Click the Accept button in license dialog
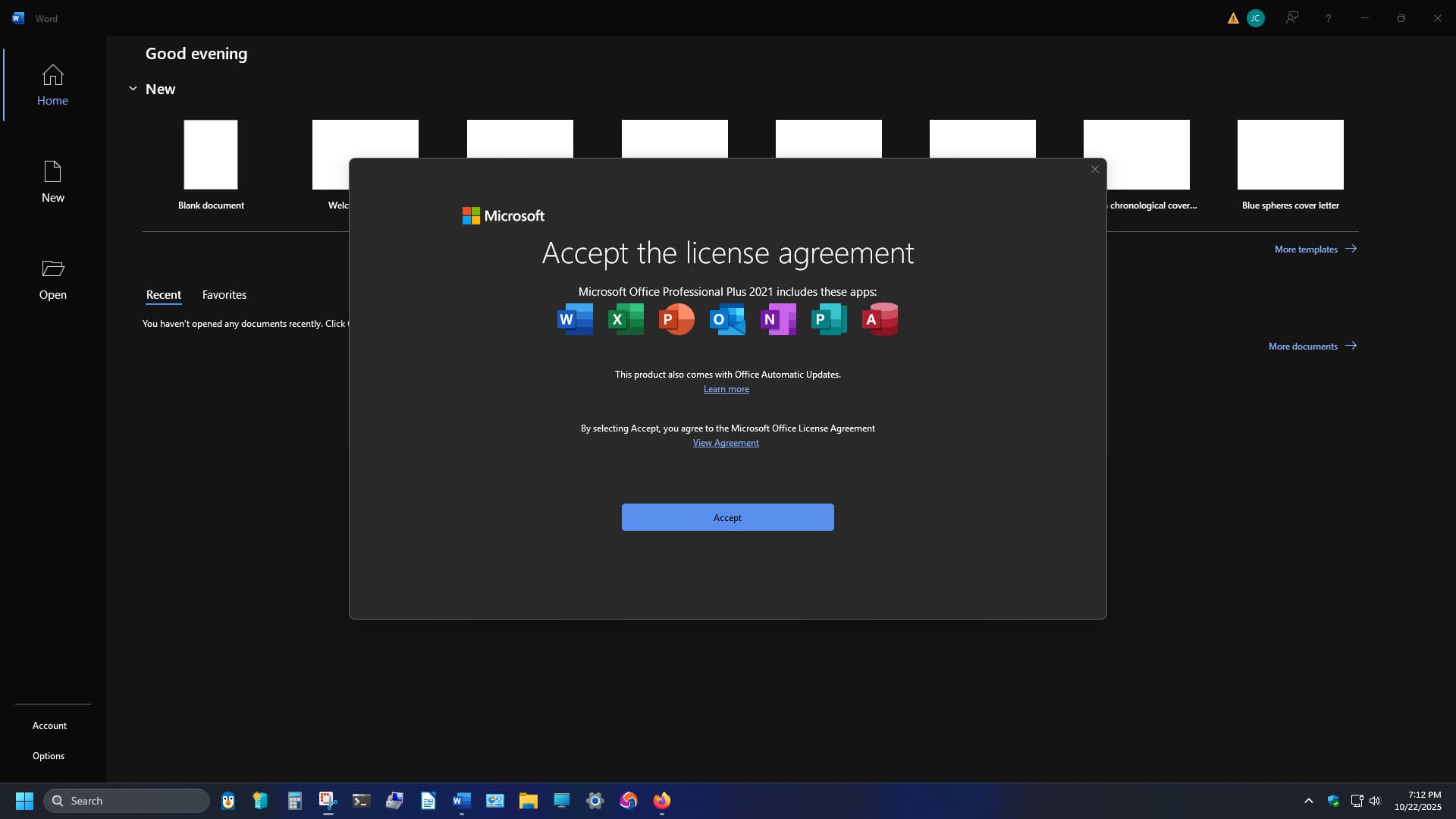The image size is (1456, 819). (x=727, y=517)
